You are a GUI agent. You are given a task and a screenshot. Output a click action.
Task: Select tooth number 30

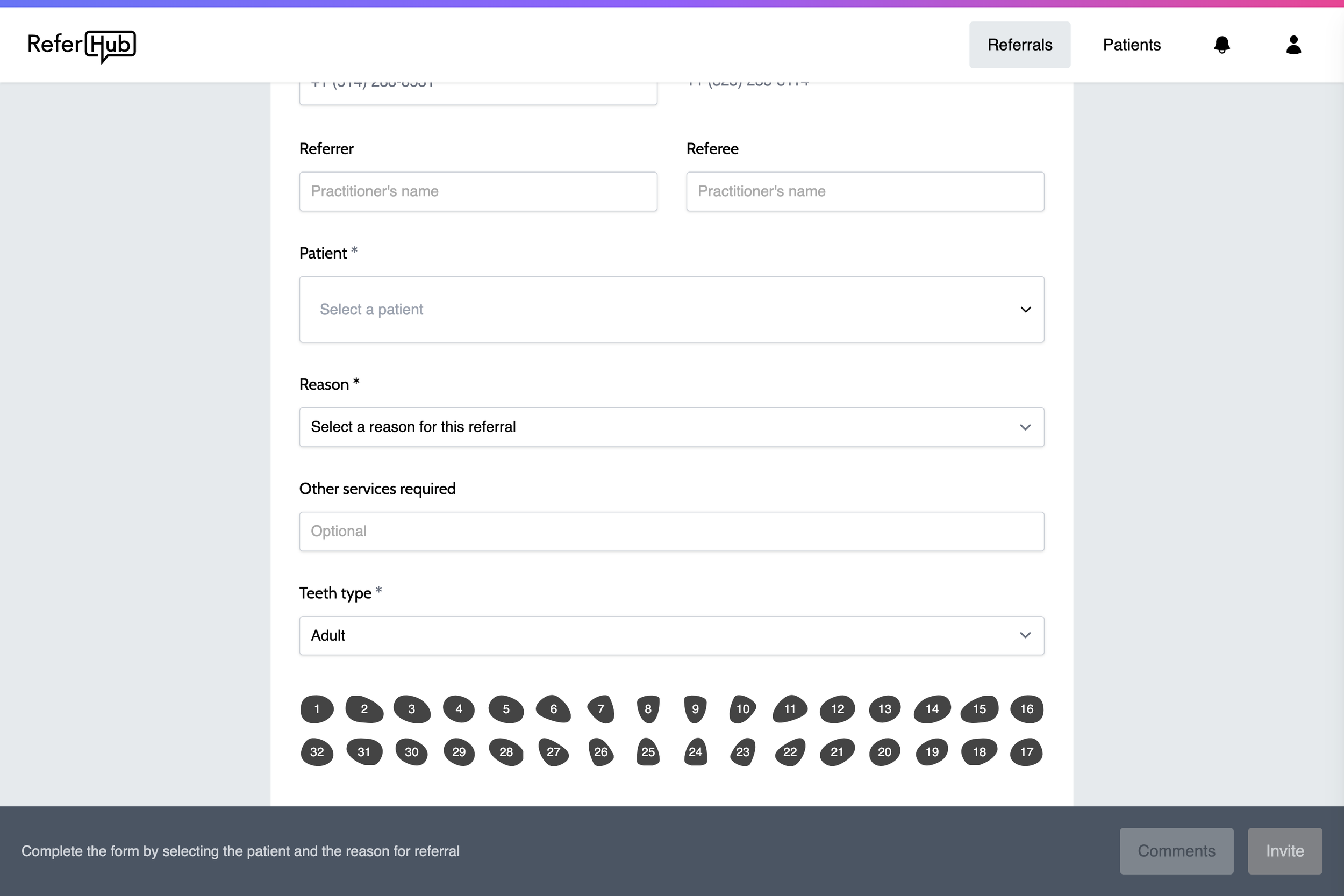pos(411,752)
